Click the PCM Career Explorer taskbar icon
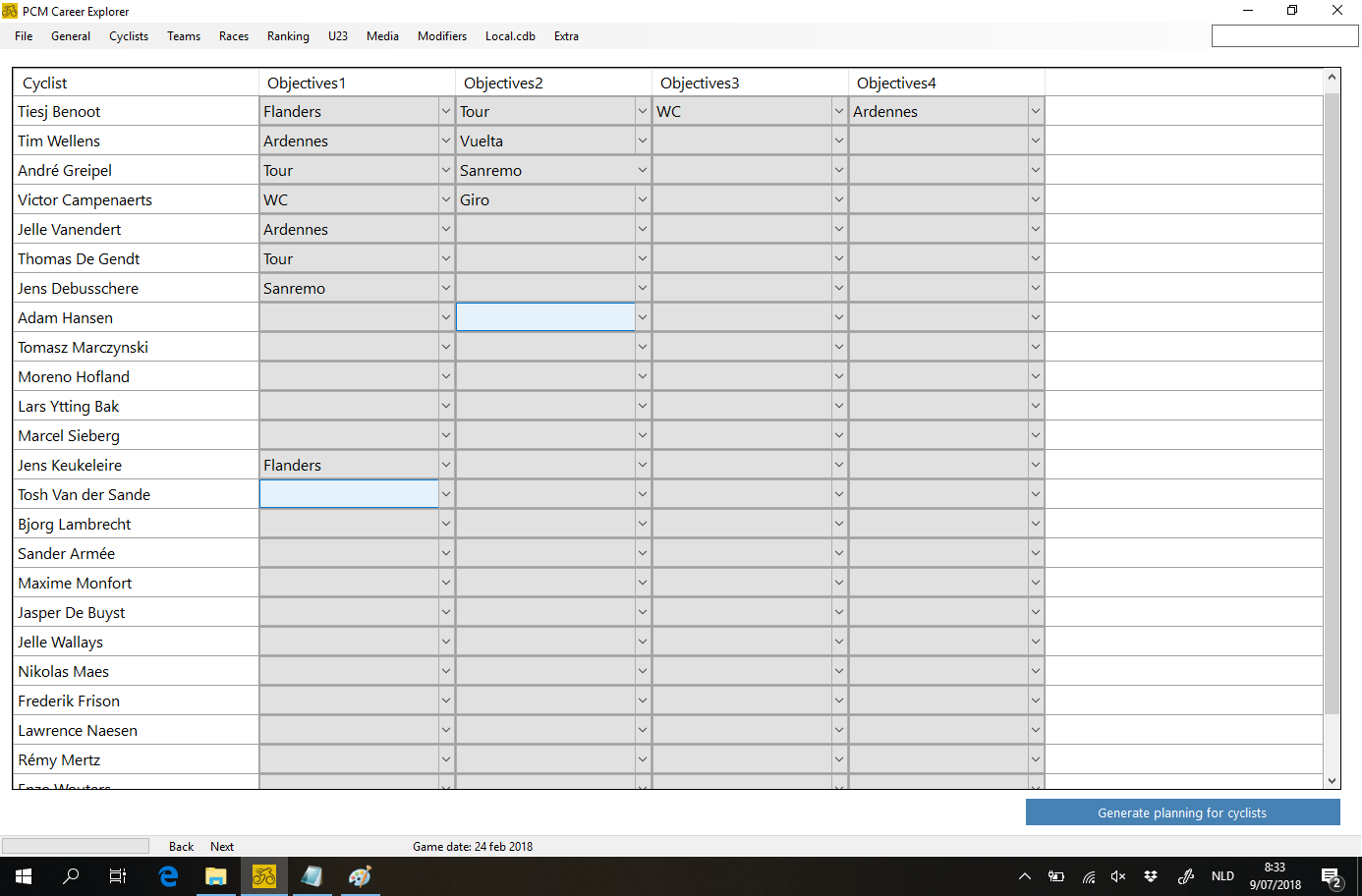 tap(264, 876)
